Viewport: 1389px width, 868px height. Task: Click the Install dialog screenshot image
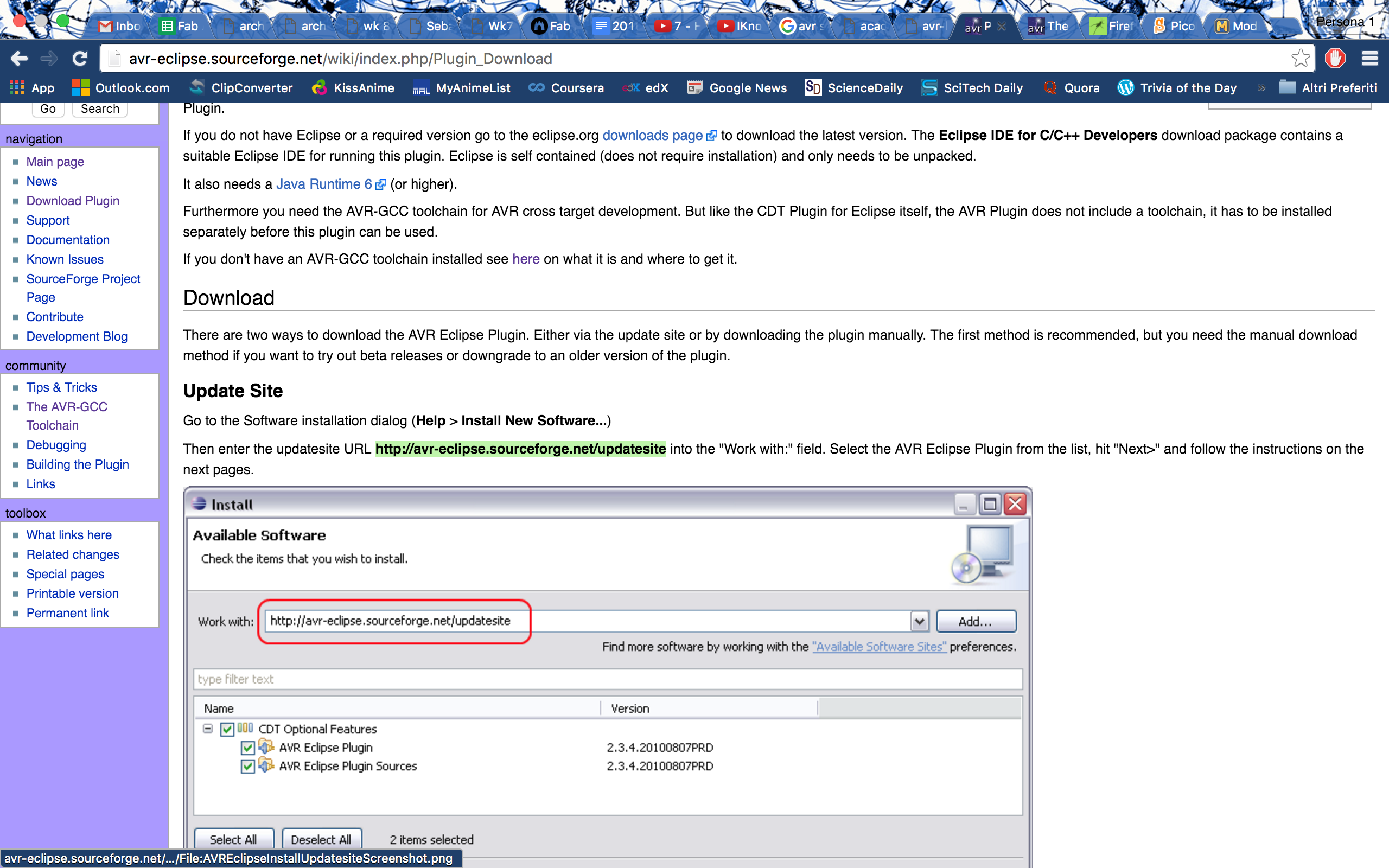[x=607, y=678]
